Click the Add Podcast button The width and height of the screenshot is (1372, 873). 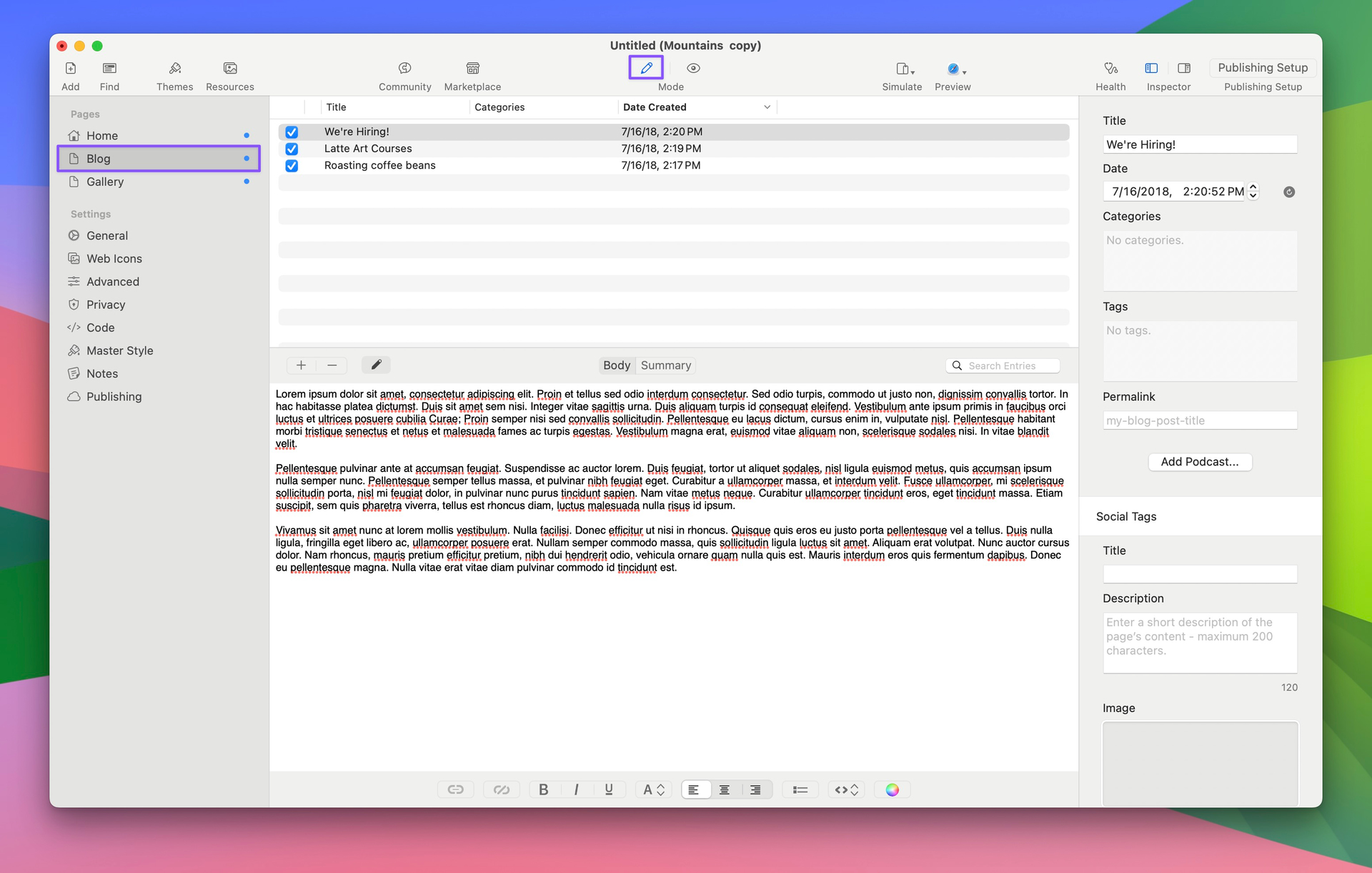coord(1199,462)
